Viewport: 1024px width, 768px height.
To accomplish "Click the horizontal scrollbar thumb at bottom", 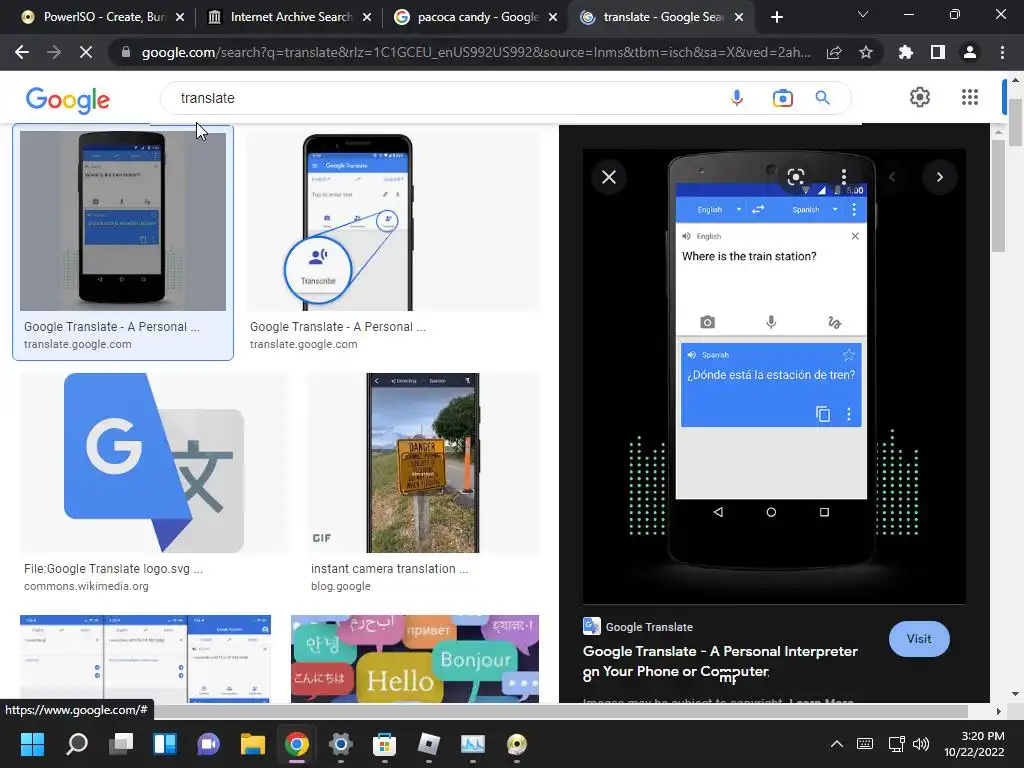I will tap(560, 711).
